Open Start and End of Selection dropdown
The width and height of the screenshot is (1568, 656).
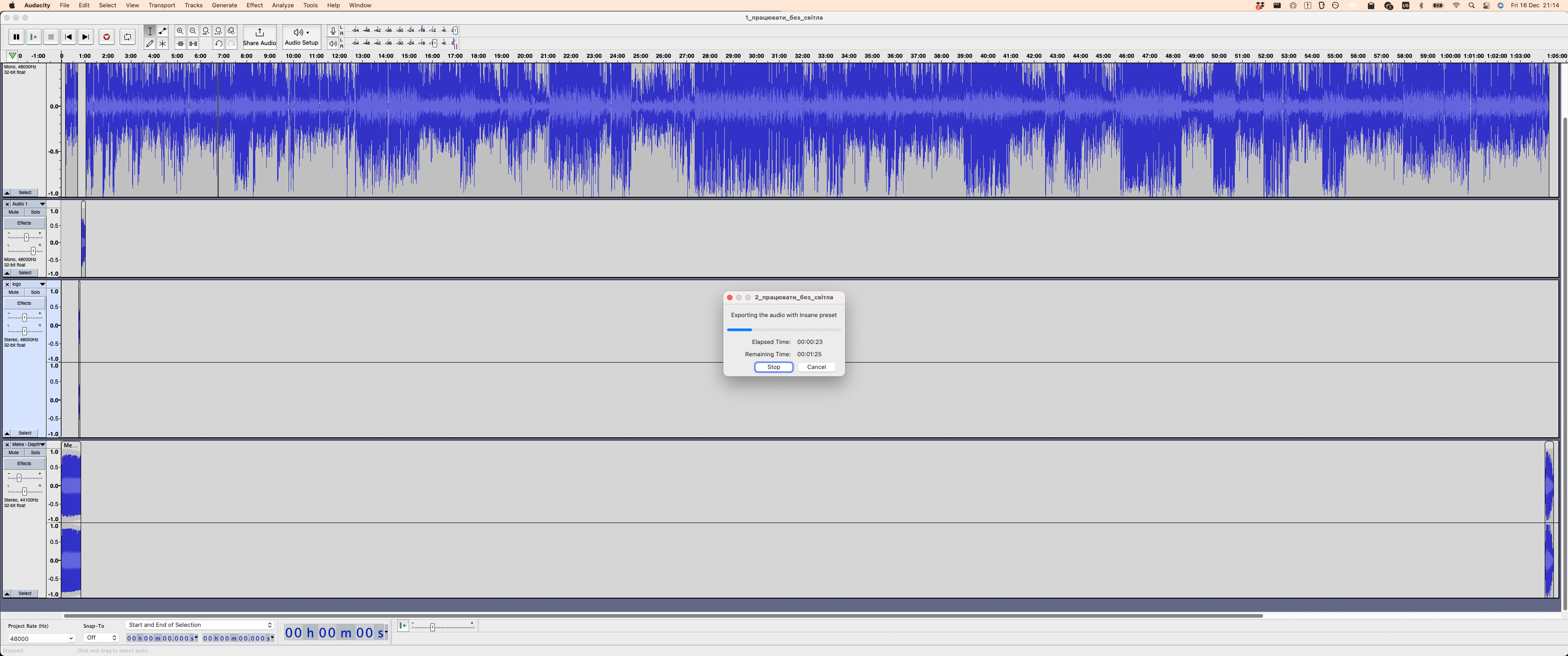tap(200, 625)
